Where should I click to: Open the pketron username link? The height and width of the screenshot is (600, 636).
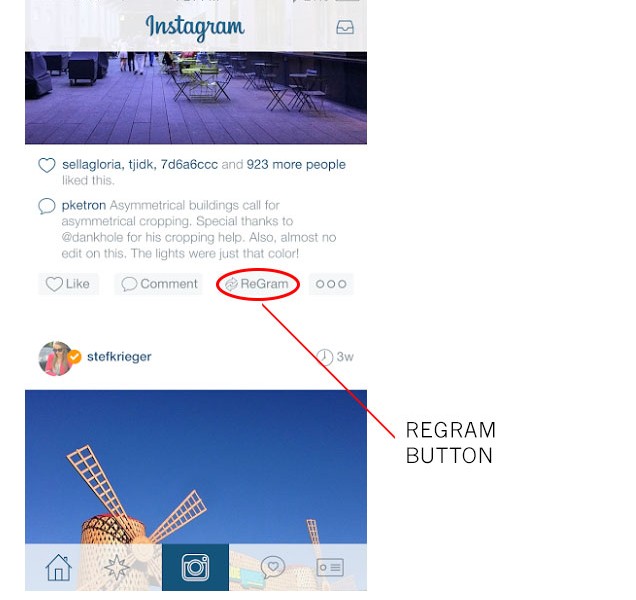click(84, 206)
